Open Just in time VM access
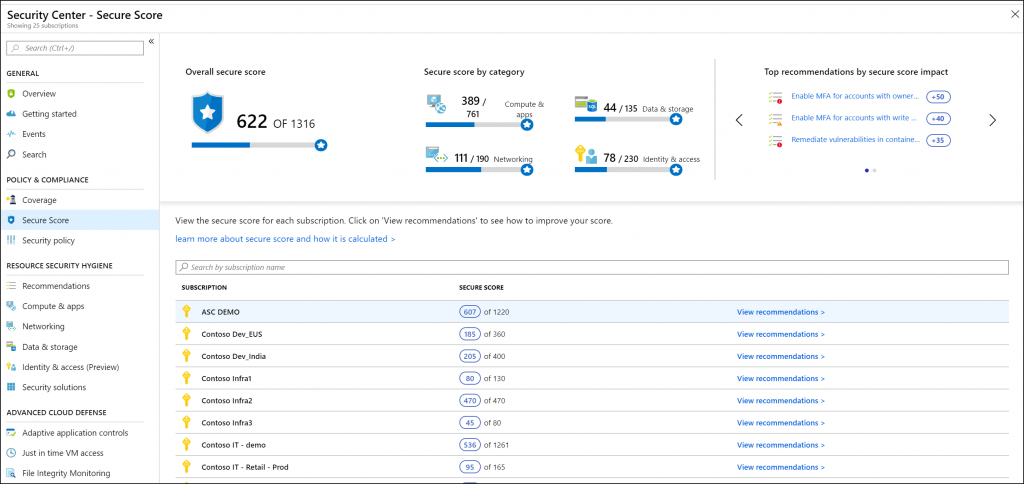 pos(63,453)
